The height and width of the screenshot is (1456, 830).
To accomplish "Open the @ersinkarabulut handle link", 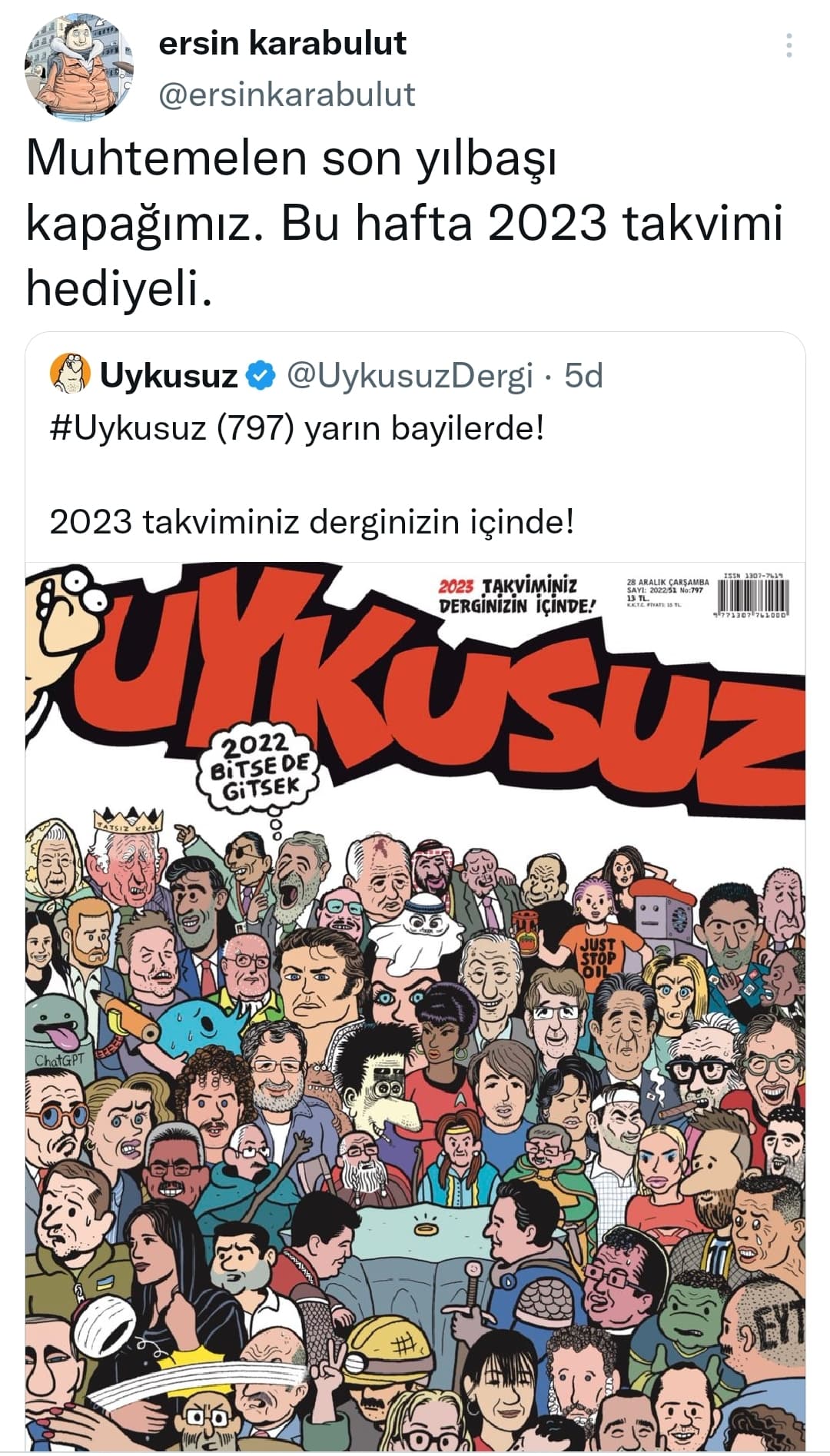I will coord(287,95).
